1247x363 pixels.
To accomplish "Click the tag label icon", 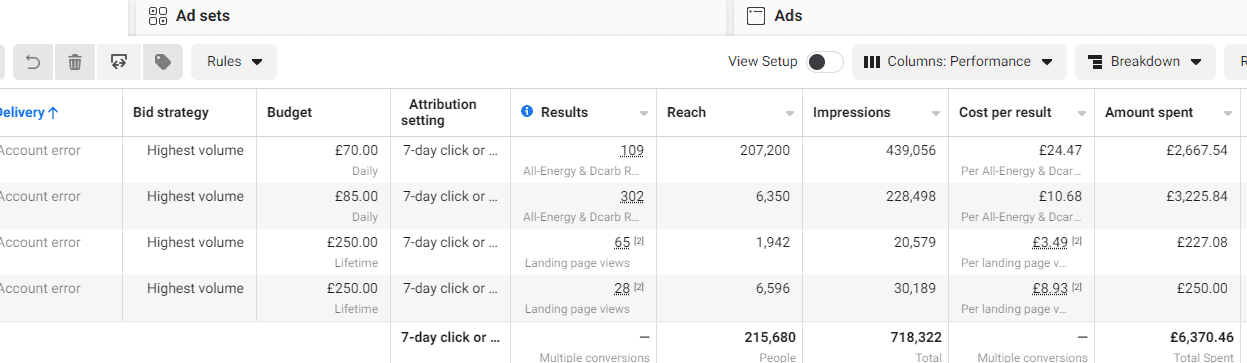I will pyautogui.click(x=162, y=62).
